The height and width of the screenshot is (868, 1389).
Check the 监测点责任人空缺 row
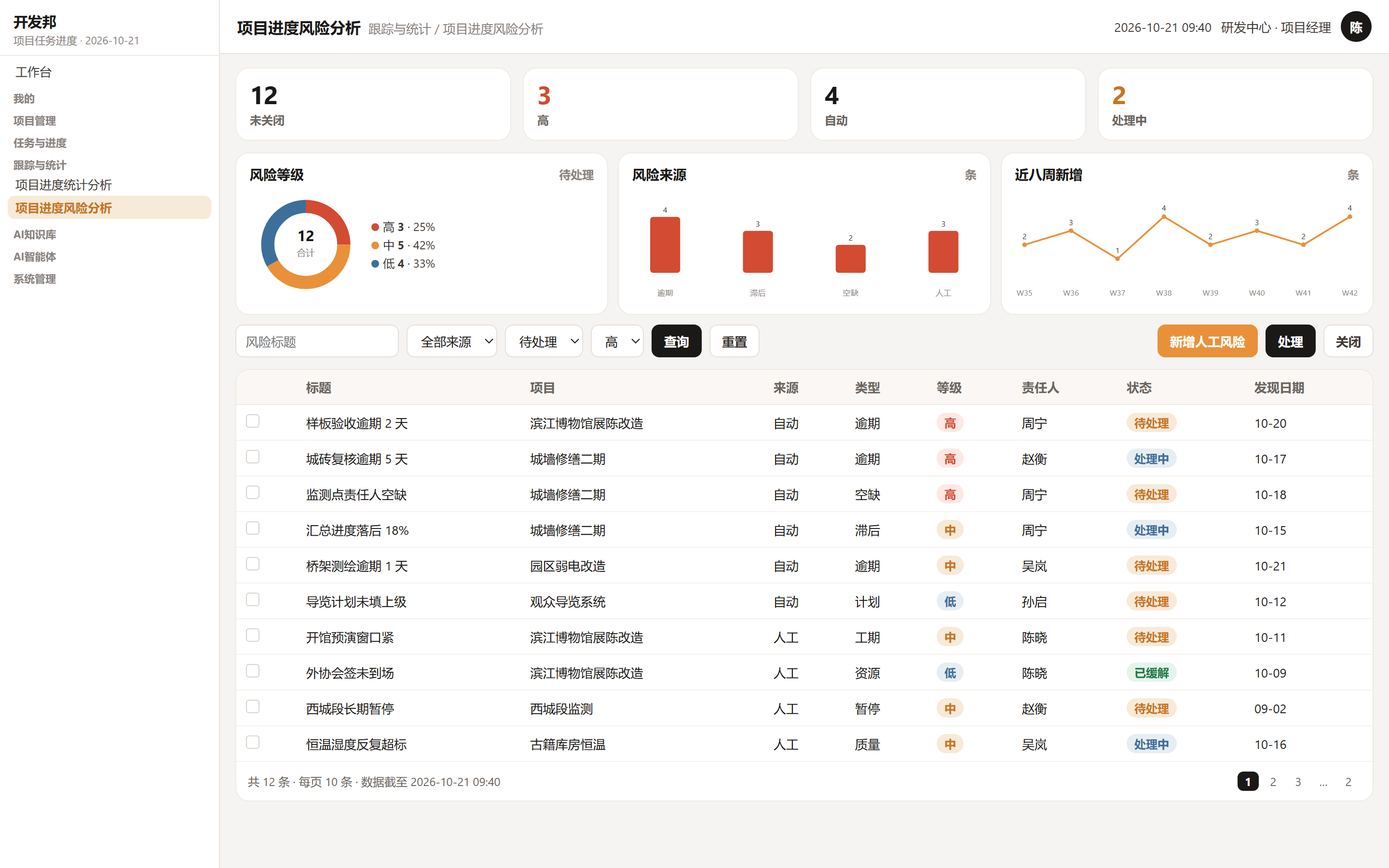coord(253,492)
